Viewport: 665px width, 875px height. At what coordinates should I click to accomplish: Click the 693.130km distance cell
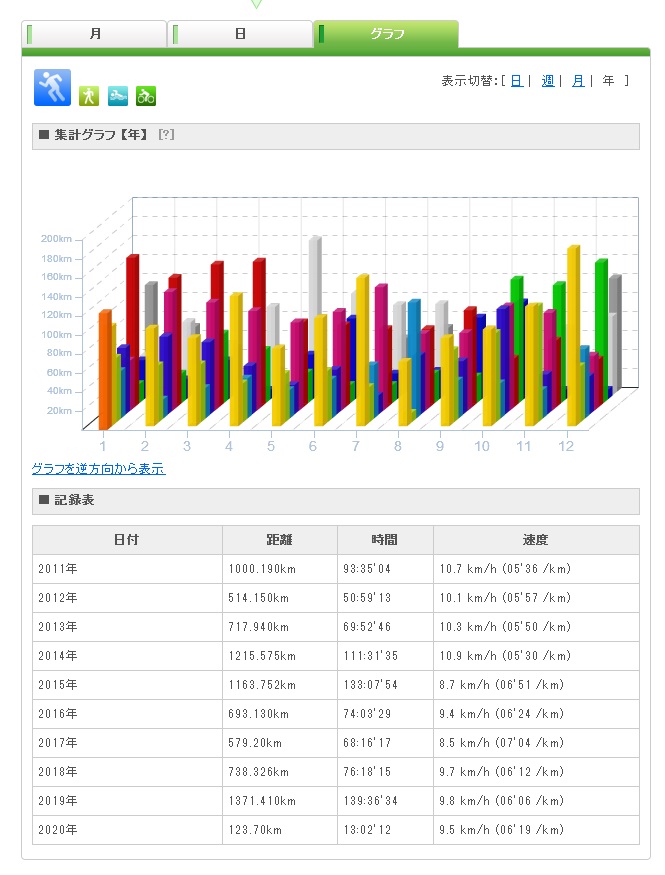point(280,714)
